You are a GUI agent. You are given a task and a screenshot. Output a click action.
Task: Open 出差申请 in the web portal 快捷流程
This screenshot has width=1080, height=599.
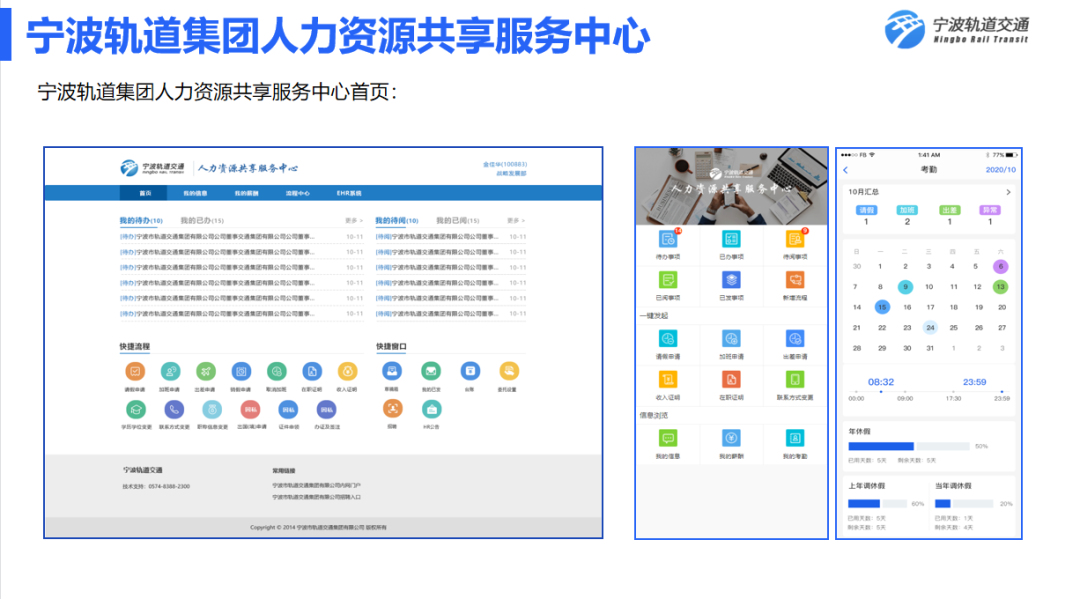[205, 372]
